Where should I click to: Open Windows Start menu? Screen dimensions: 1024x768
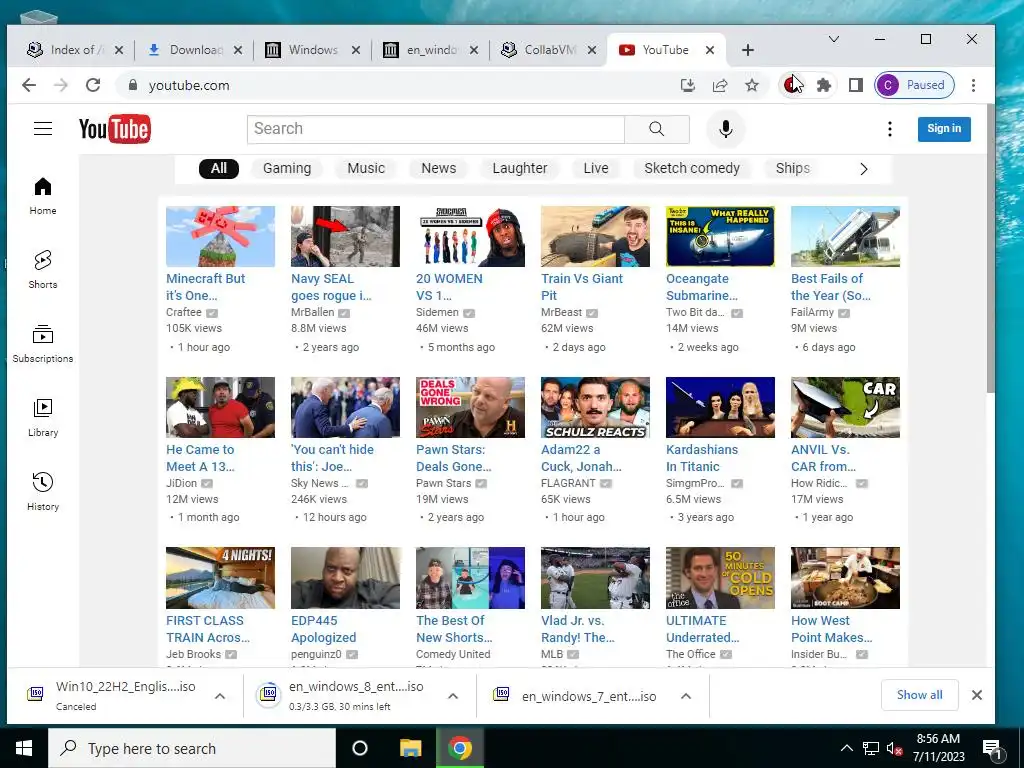[24, 748]
